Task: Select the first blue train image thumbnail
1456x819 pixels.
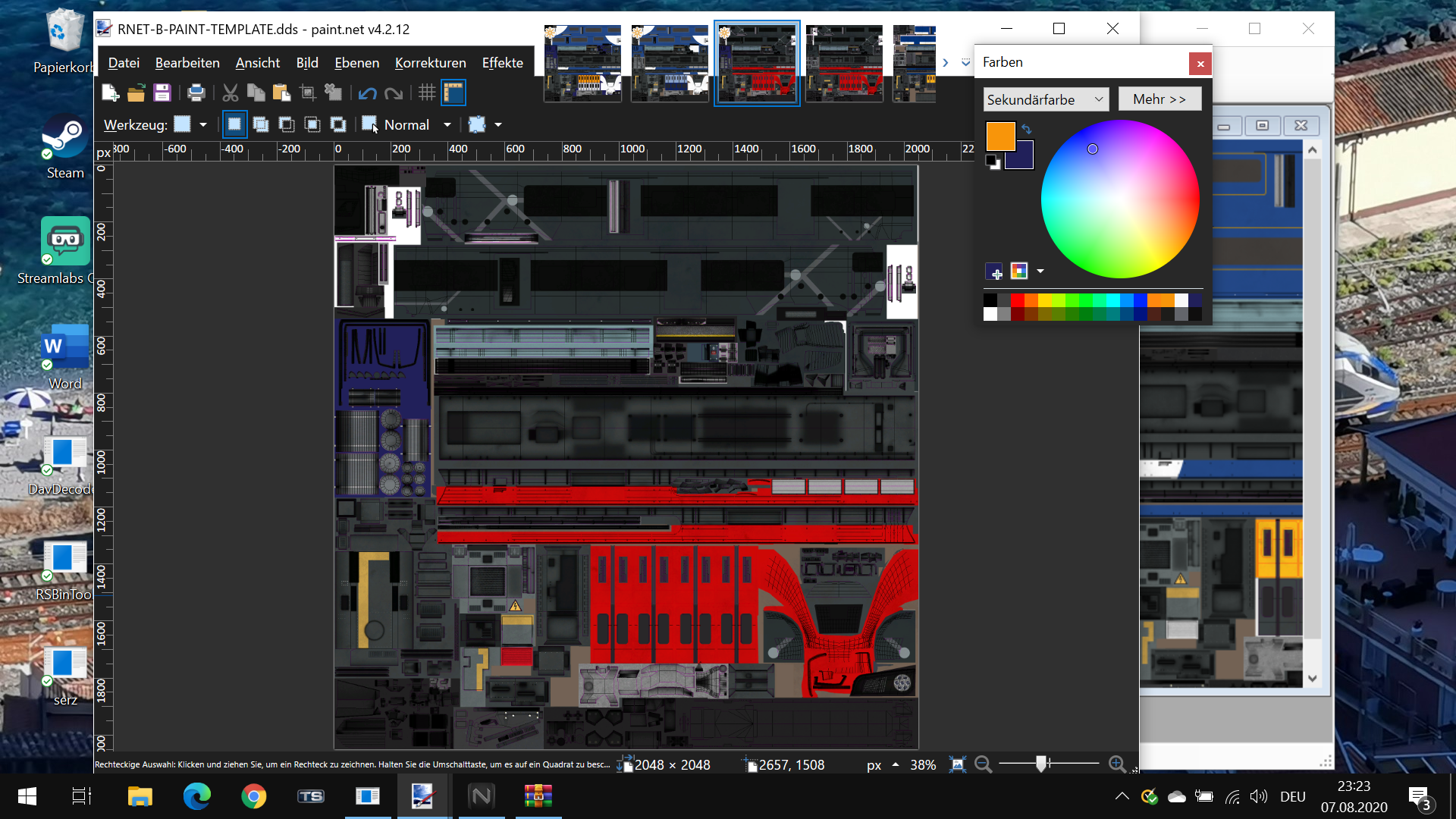Action: (582, 63)
